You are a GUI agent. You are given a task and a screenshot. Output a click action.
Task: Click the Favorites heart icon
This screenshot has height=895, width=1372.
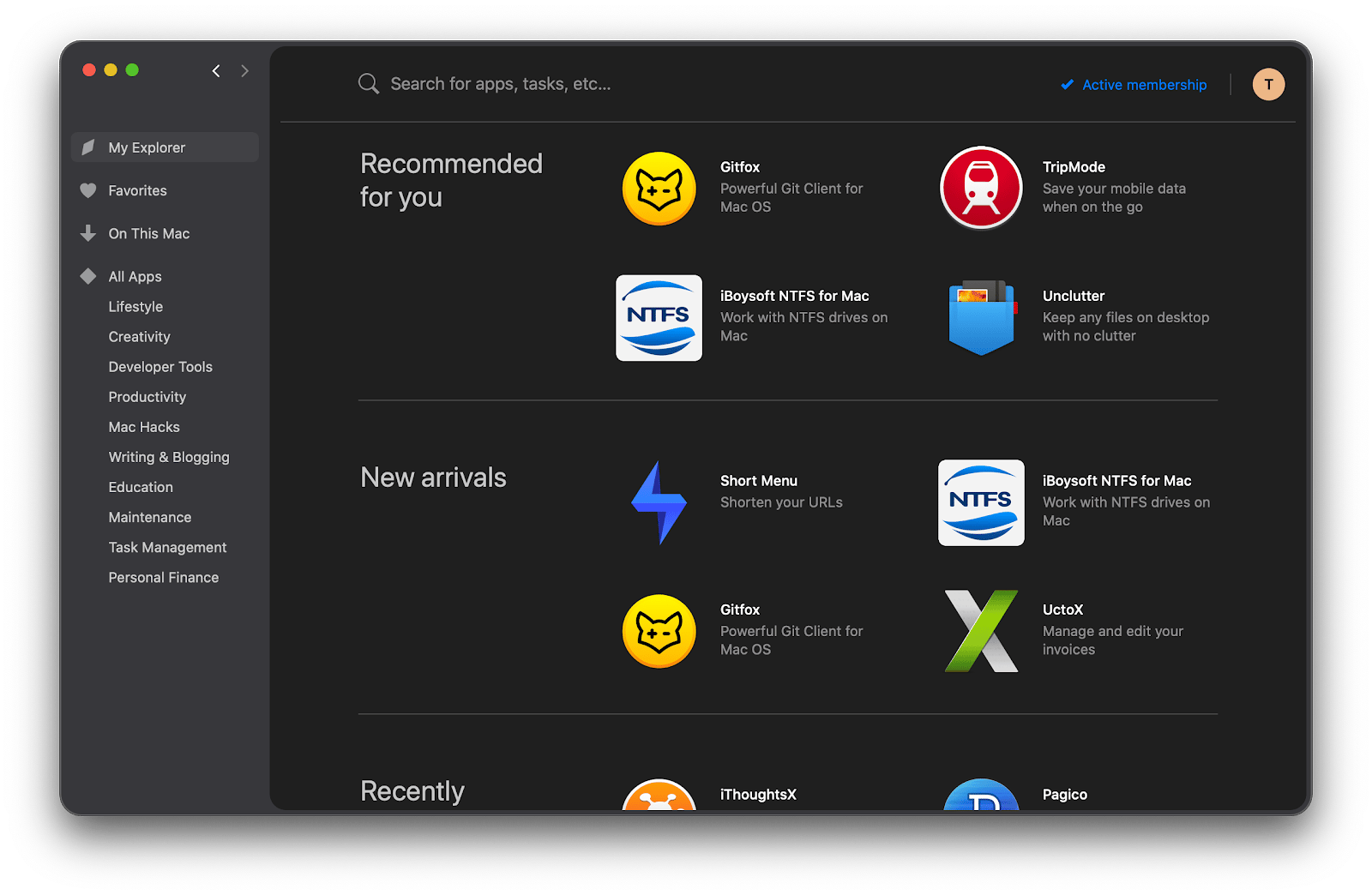click(87, 190)
